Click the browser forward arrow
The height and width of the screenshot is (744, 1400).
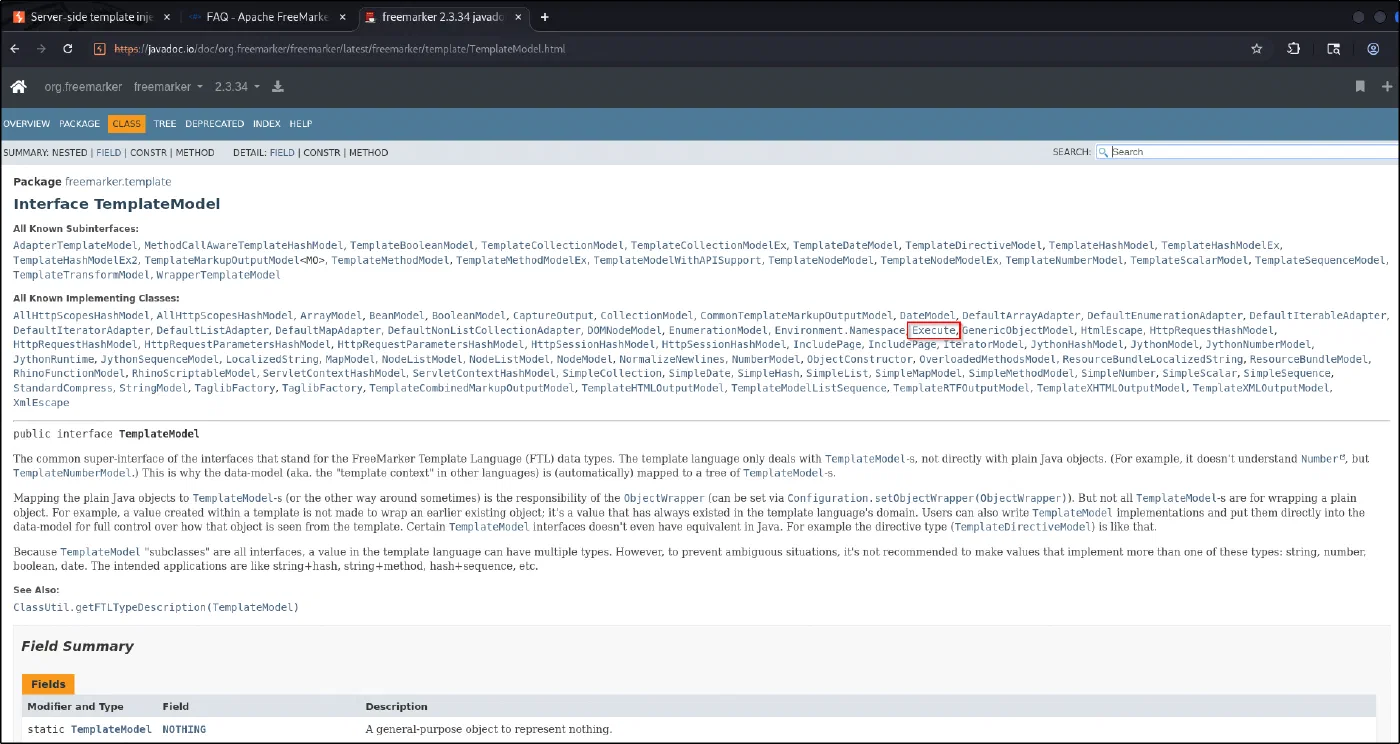tap(41, 48)
